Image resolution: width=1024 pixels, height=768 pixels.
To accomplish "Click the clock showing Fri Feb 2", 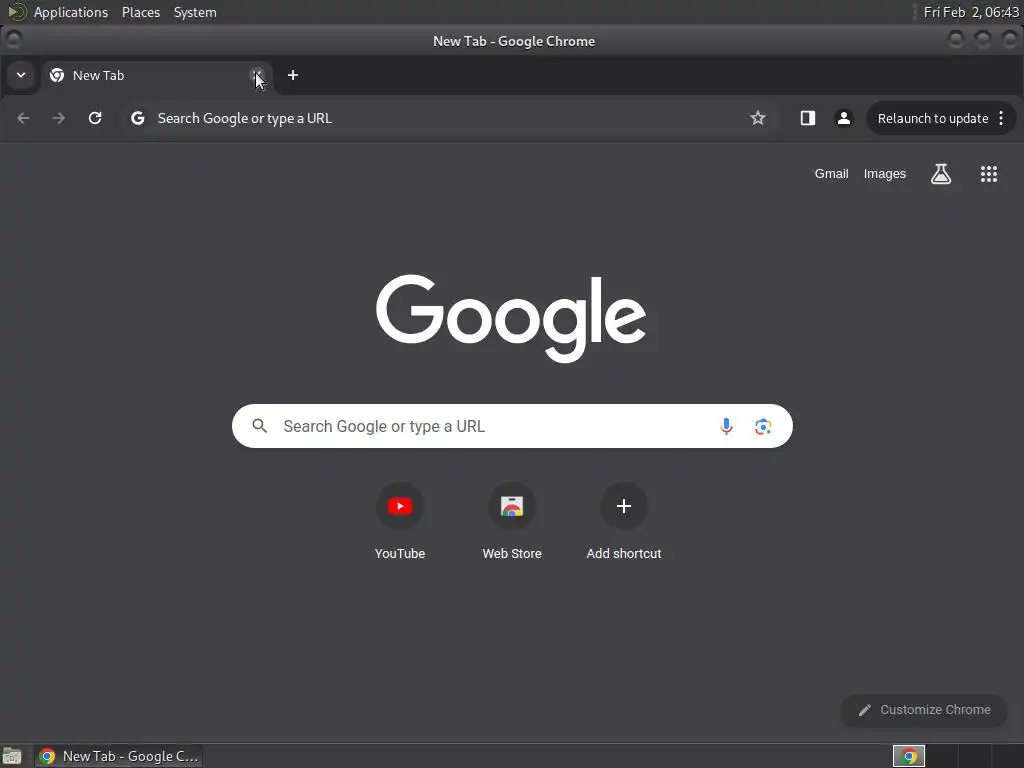I will 971,12.
